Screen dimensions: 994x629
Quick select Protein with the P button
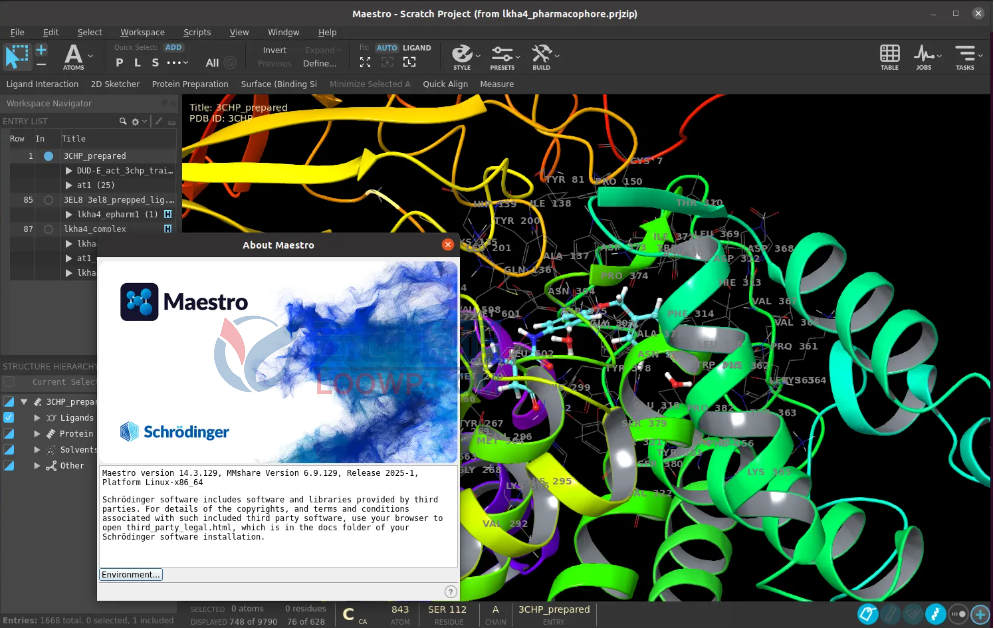[119, 62]
